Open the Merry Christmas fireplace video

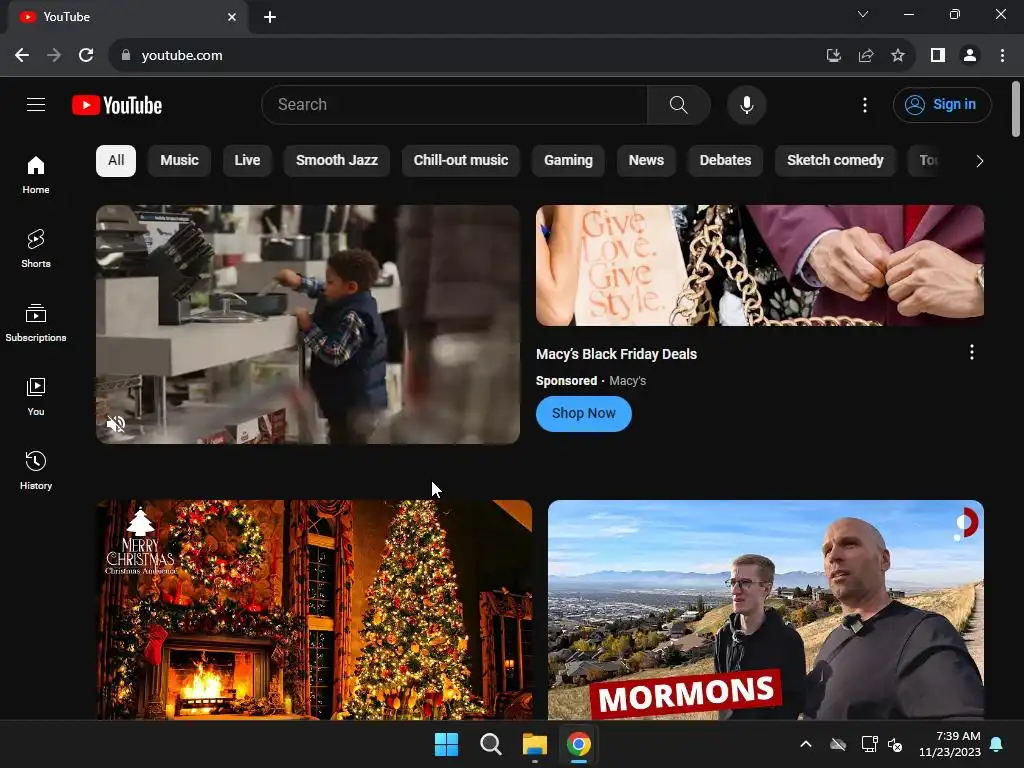tap(314, 610)
